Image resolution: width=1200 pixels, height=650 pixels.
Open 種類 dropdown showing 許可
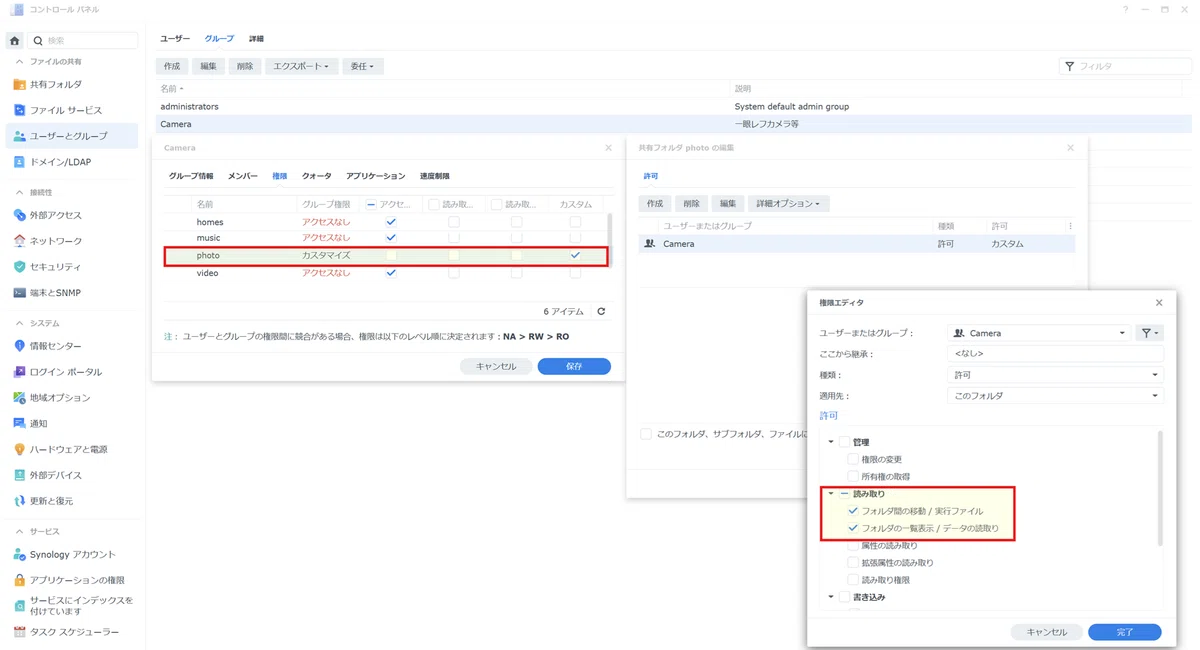pyautogui.click(x=1055, y=375)
